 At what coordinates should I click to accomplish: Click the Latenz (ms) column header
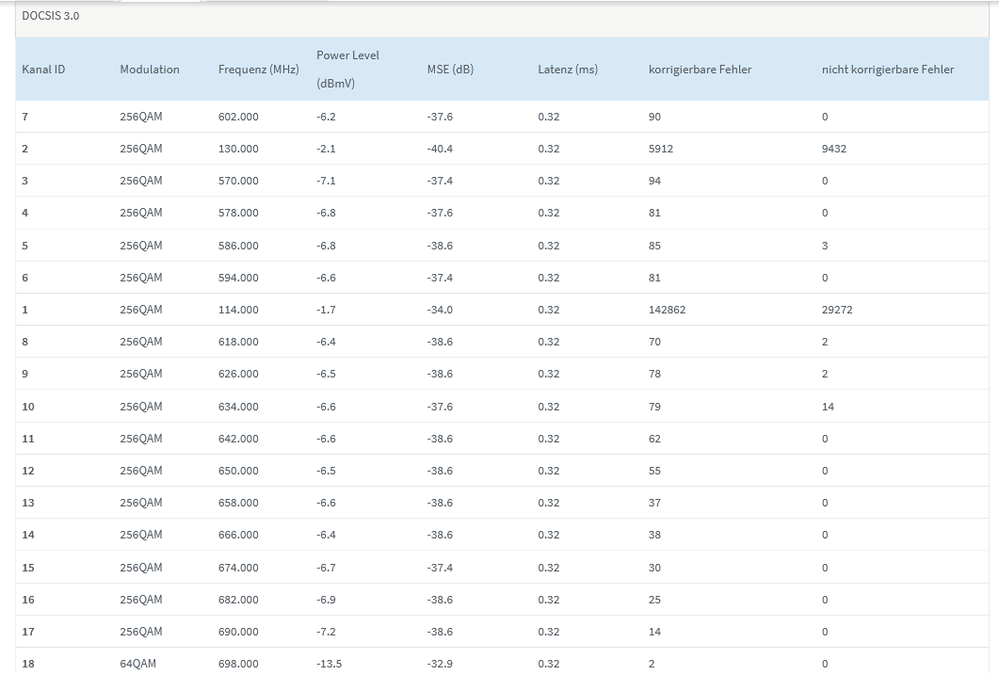[x=567, y=70]
